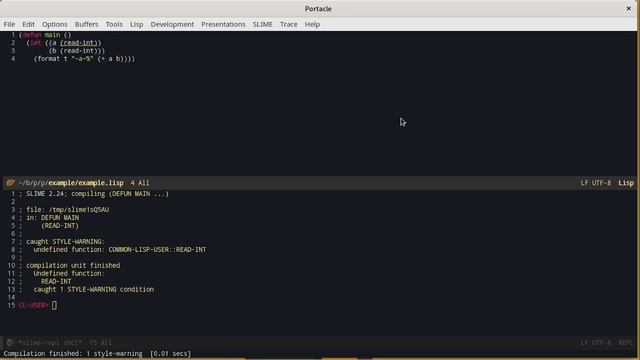Click 'in: DEFUN MAIN' REPL line
The image size is (640, 360).
point(53,218)
